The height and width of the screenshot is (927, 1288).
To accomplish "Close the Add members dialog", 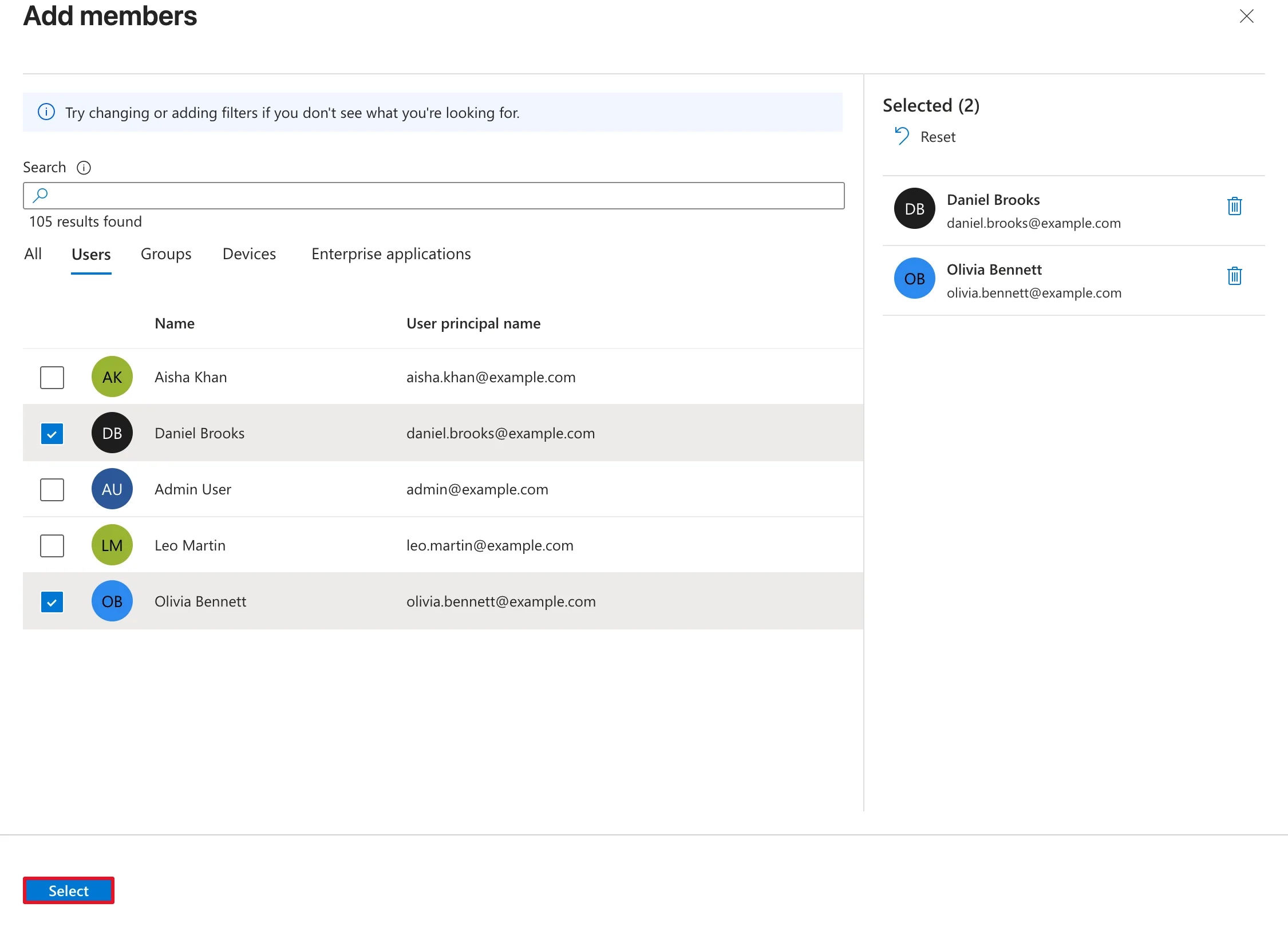I will click(1246, 16).
